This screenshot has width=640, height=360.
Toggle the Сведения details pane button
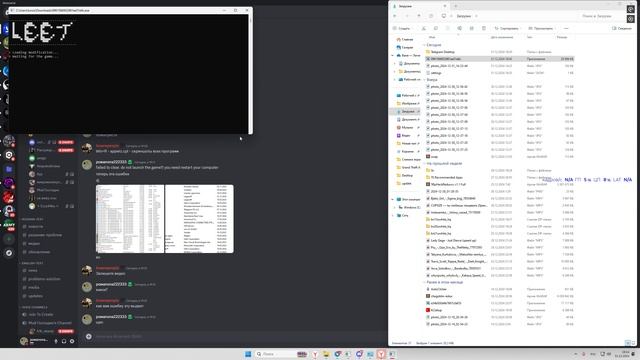coord(622,29)
